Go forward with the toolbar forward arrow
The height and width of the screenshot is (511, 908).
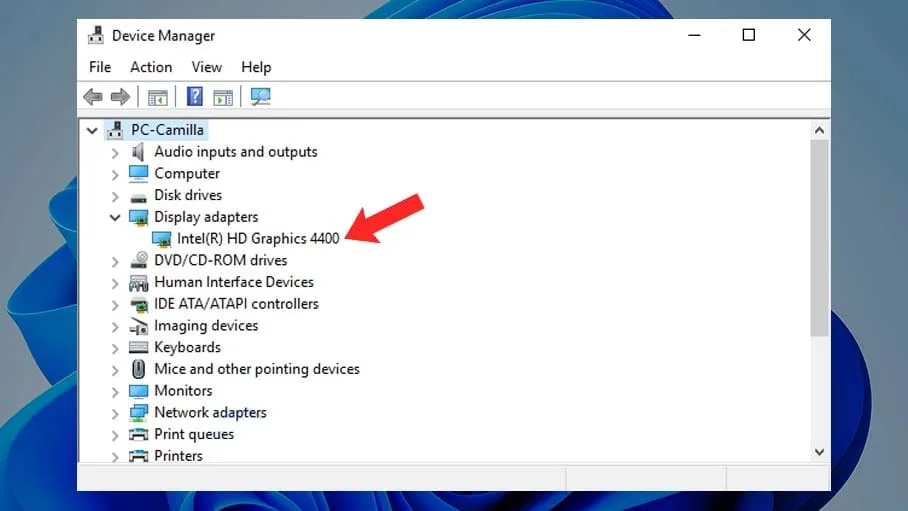click(120, 97)
